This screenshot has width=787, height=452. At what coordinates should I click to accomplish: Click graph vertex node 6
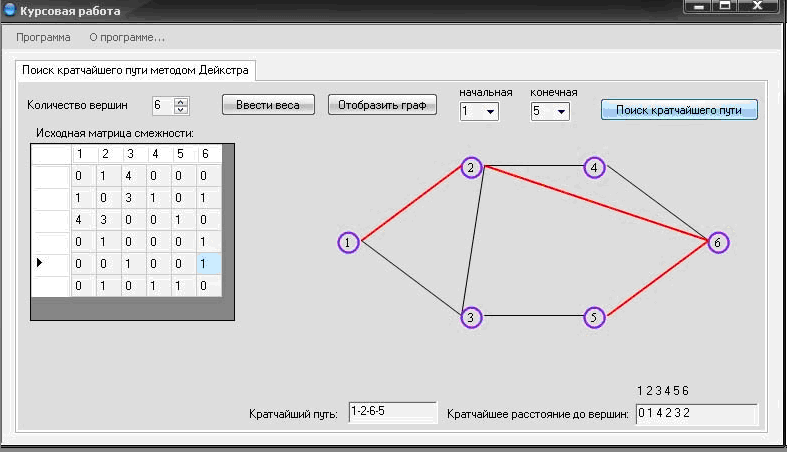(x=718, y=243)
